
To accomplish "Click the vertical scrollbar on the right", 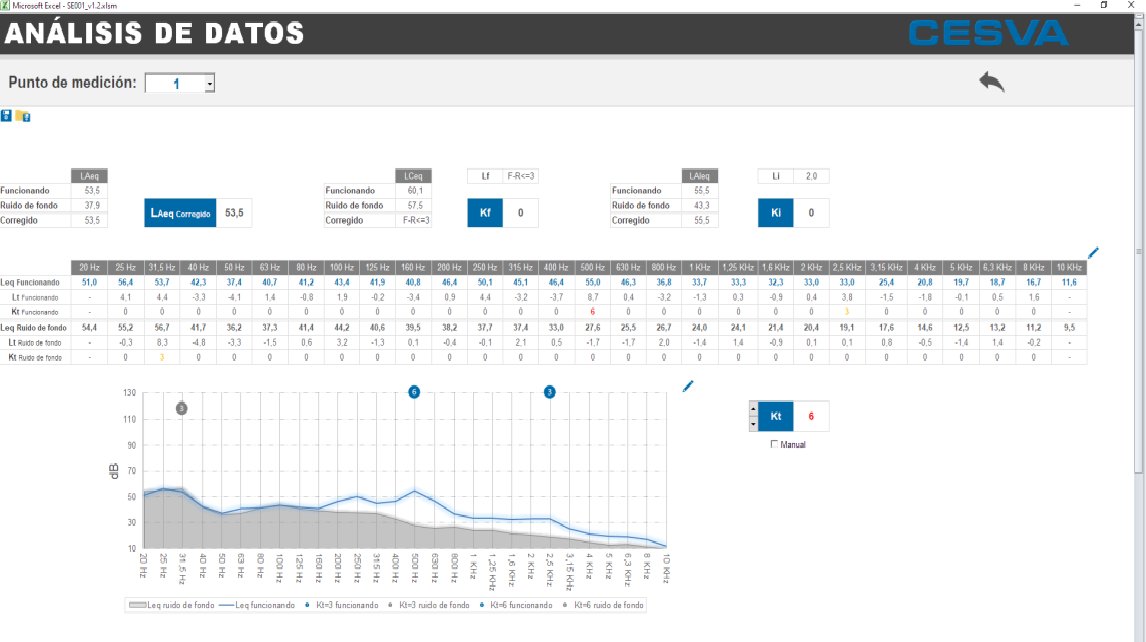I will [1139, 249].
